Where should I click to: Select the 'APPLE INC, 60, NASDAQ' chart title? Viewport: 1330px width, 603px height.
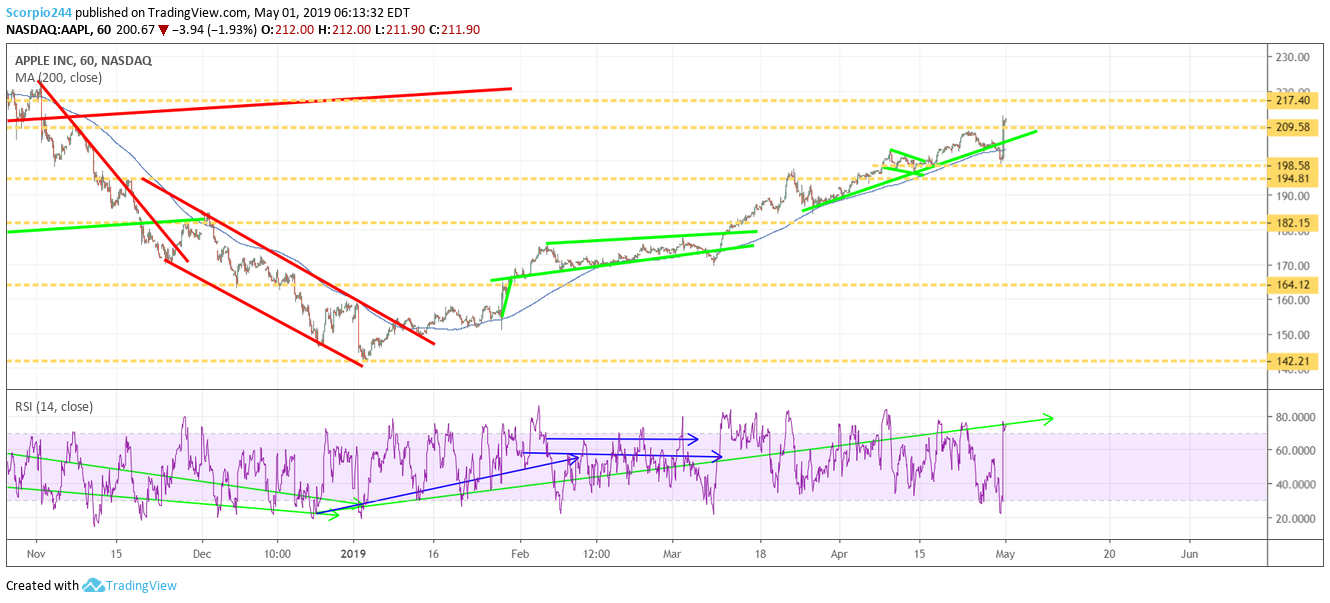(x=83, y=61)
